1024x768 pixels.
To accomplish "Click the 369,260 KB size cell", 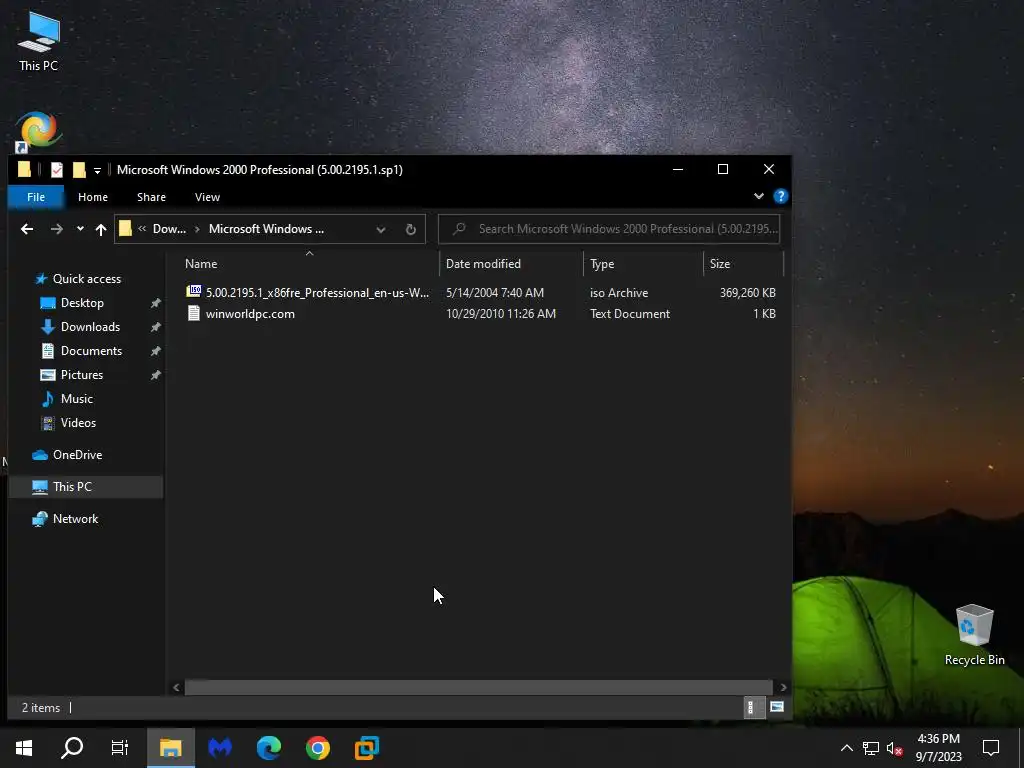I will [x=748, y=293].
